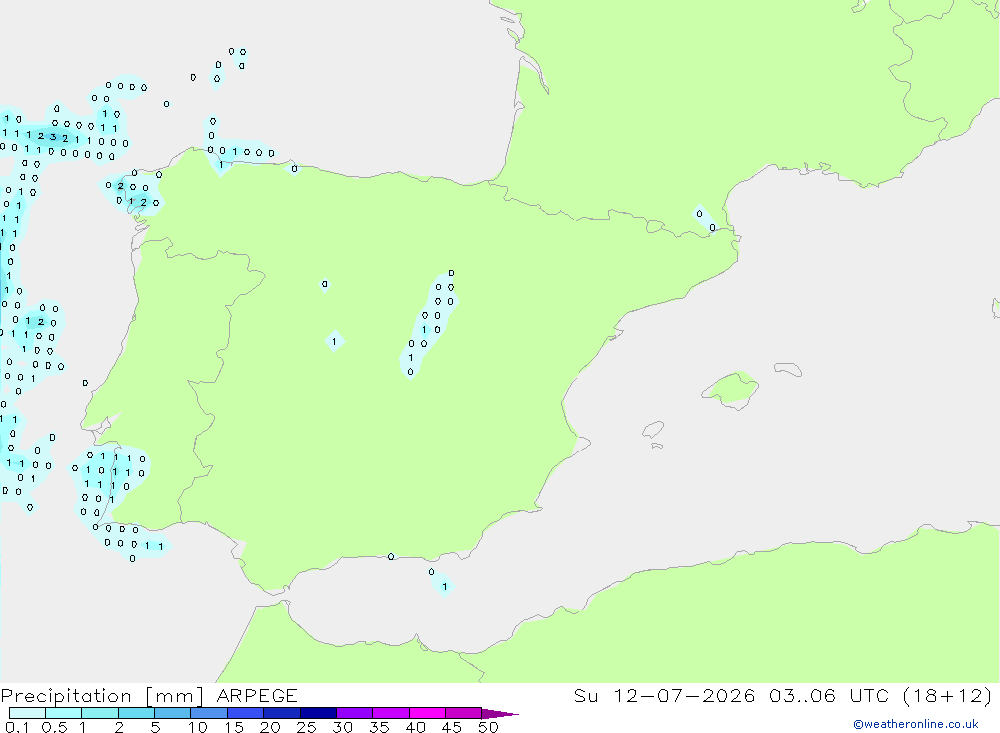
Task: Select the 30–35 mm violet legend swatch
Action: (x=354, y=713)
